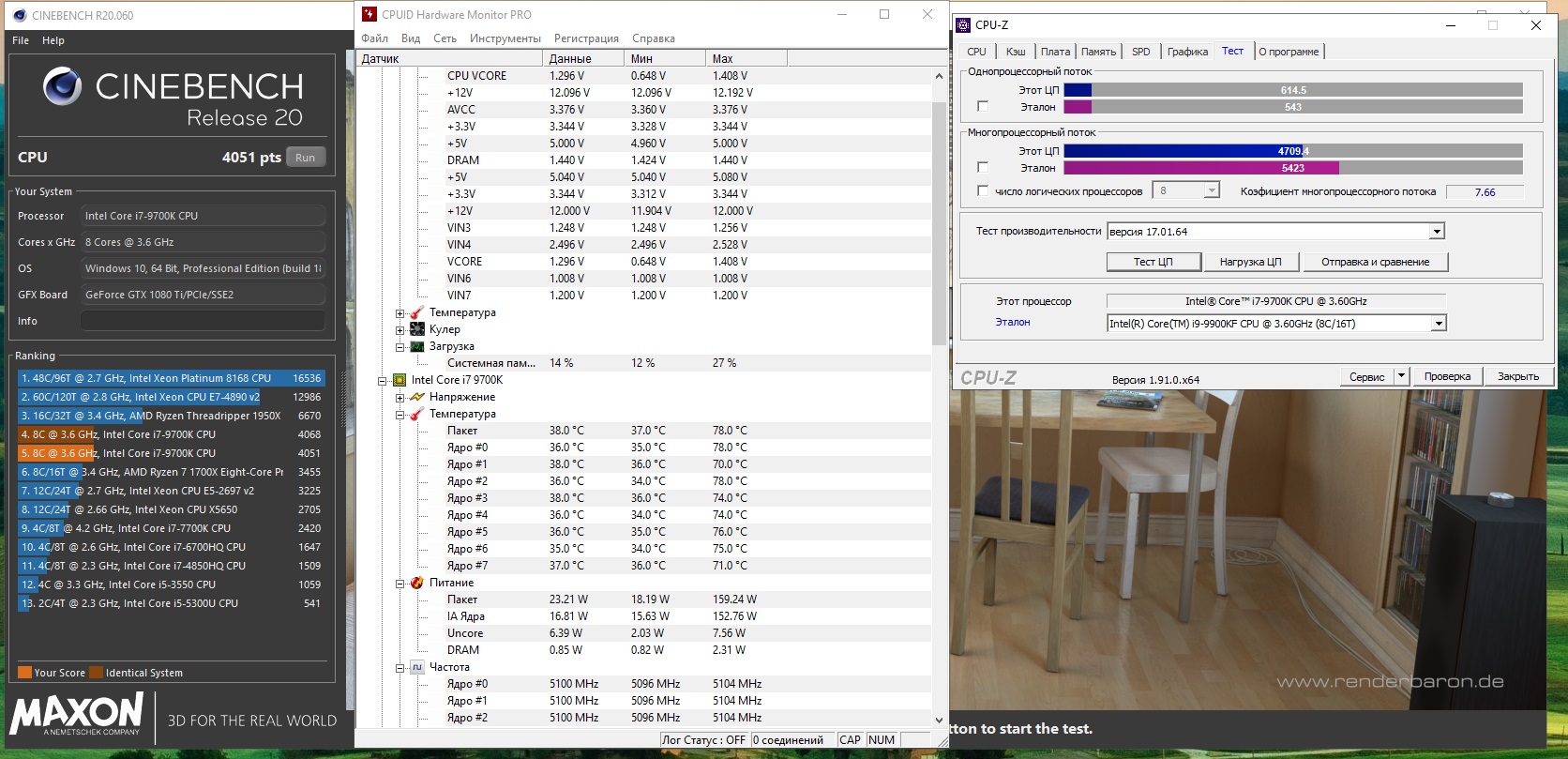This screenshot has width=1568, height=759.
Task: Click the Этот ЦП single-thread score bar 614.5
Action: tap(1293, 90)
